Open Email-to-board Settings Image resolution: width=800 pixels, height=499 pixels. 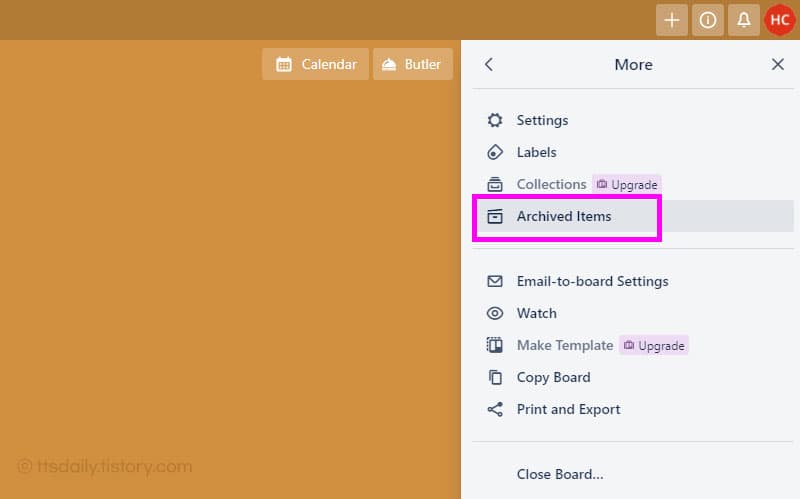coord(633,281)
